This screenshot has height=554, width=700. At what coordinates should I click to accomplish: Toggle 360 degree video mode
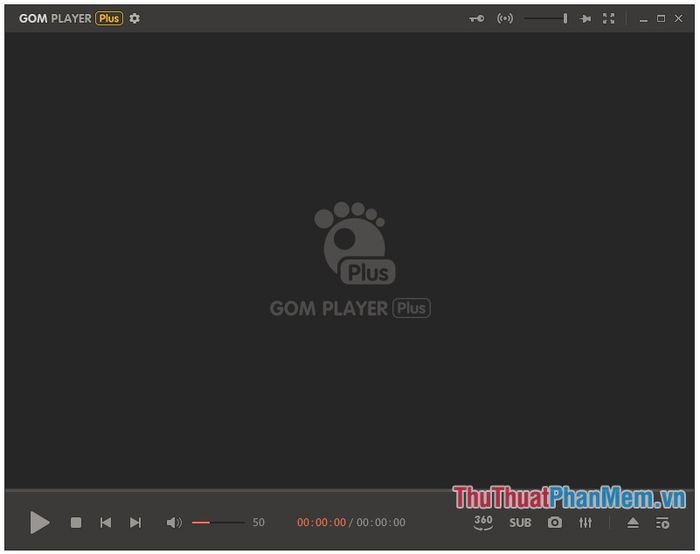point(483,522)
